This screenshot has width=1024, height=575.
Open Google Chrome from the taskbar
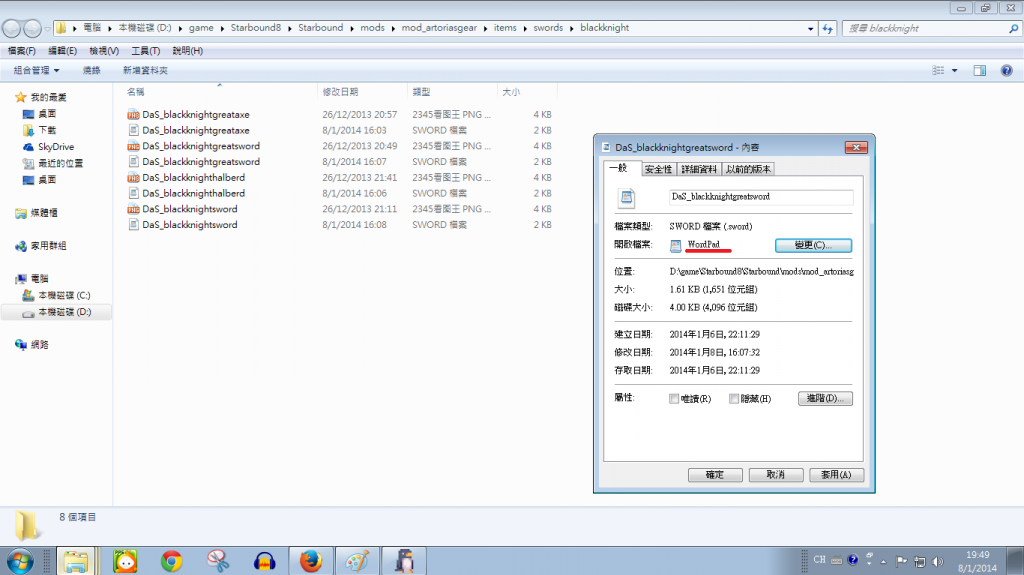tap(171, 561)
